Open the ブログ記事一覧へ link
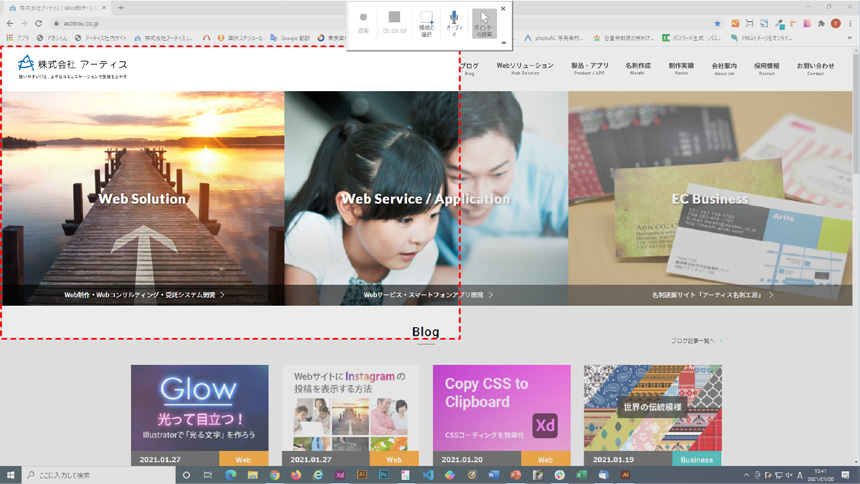The width and height of the screenshot is (860, 484). [697, 341]
